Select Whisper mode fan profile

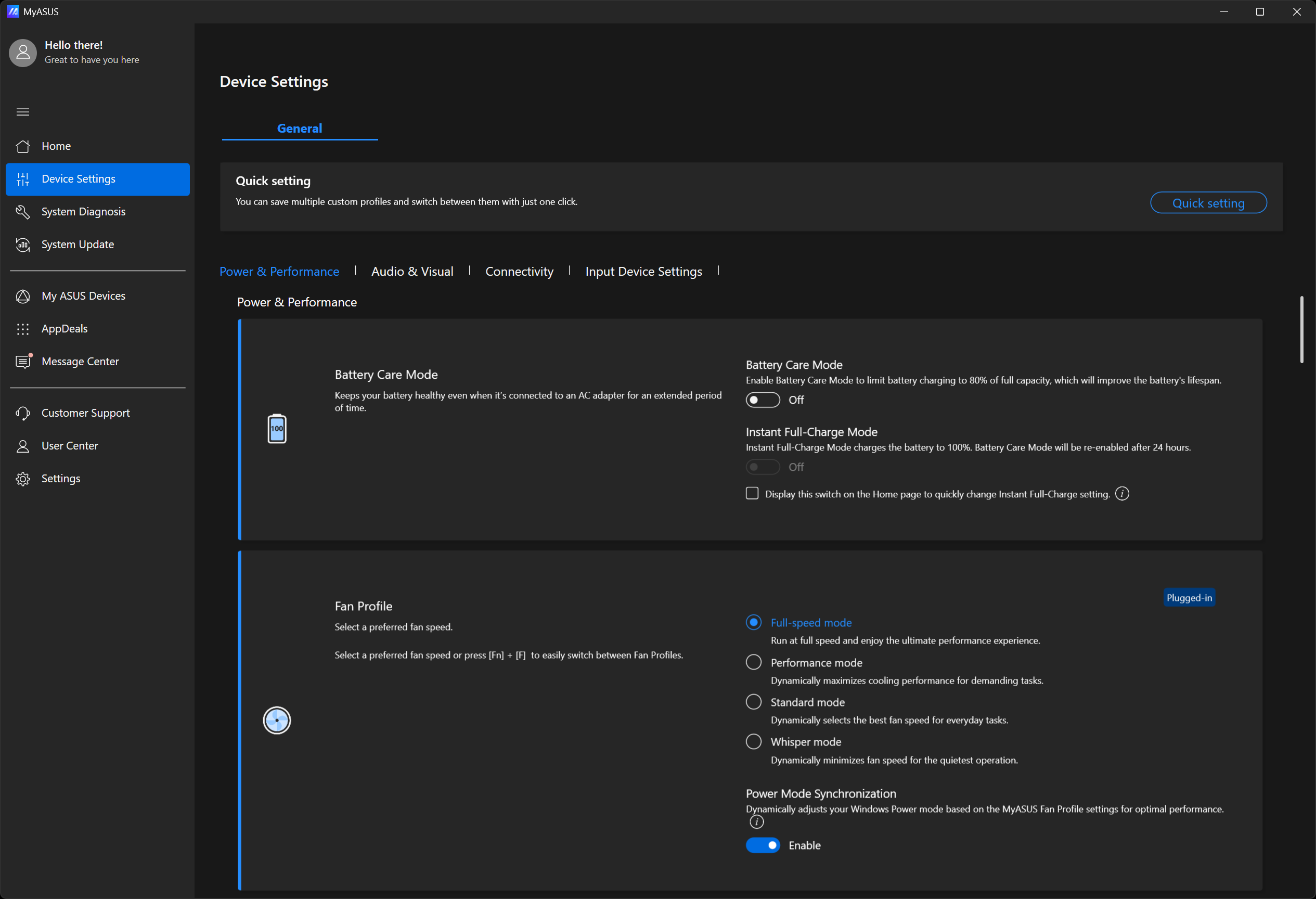[753, 741]
